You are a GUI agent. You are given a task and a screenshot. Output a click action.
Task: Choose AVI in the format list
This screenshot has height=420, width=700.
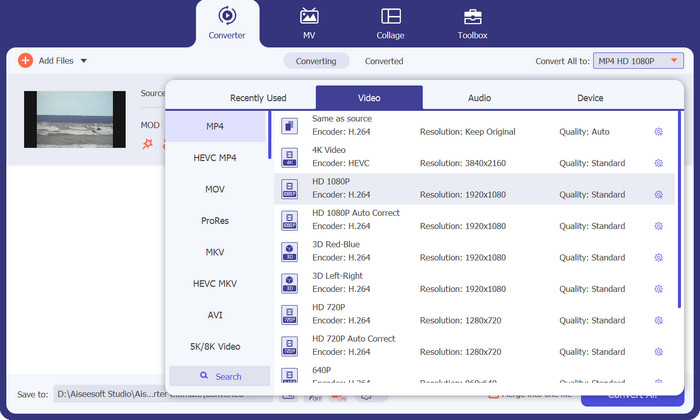click(x=215, y=315)
